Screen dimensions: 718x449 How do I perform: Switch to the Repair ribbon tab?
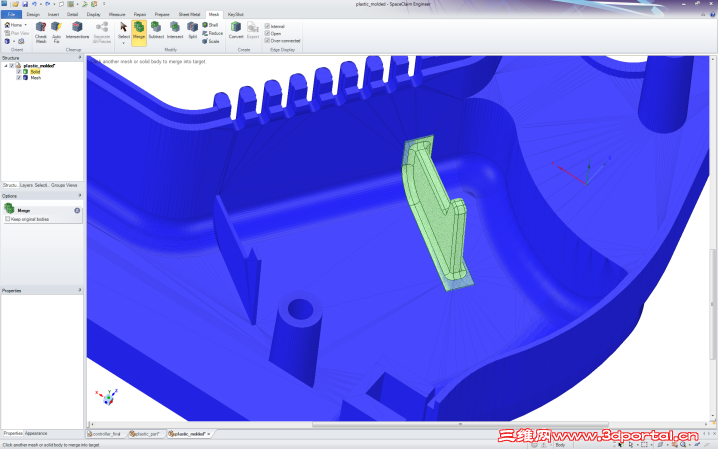[x=140, y=14]
